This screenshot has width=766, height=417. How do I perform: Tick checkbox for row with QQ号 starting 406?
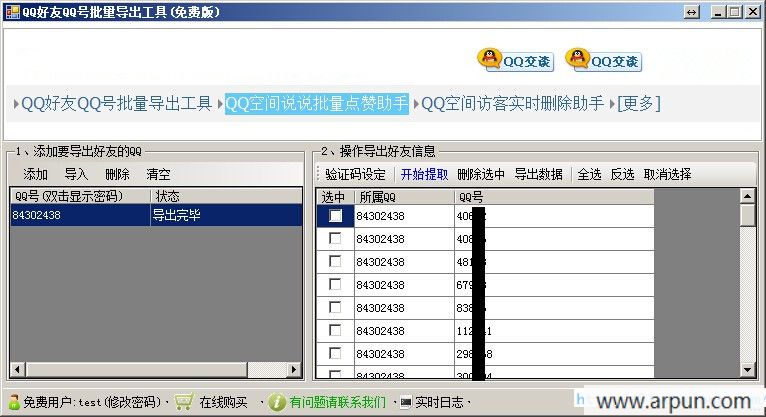click(335, 215)
